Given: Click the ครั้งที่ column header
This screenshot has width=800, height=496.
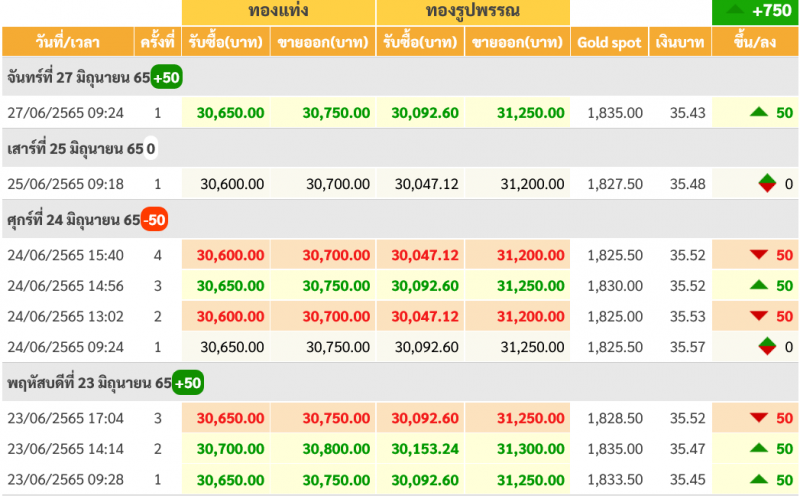Looking at the screenshot, I should (158, 42).
